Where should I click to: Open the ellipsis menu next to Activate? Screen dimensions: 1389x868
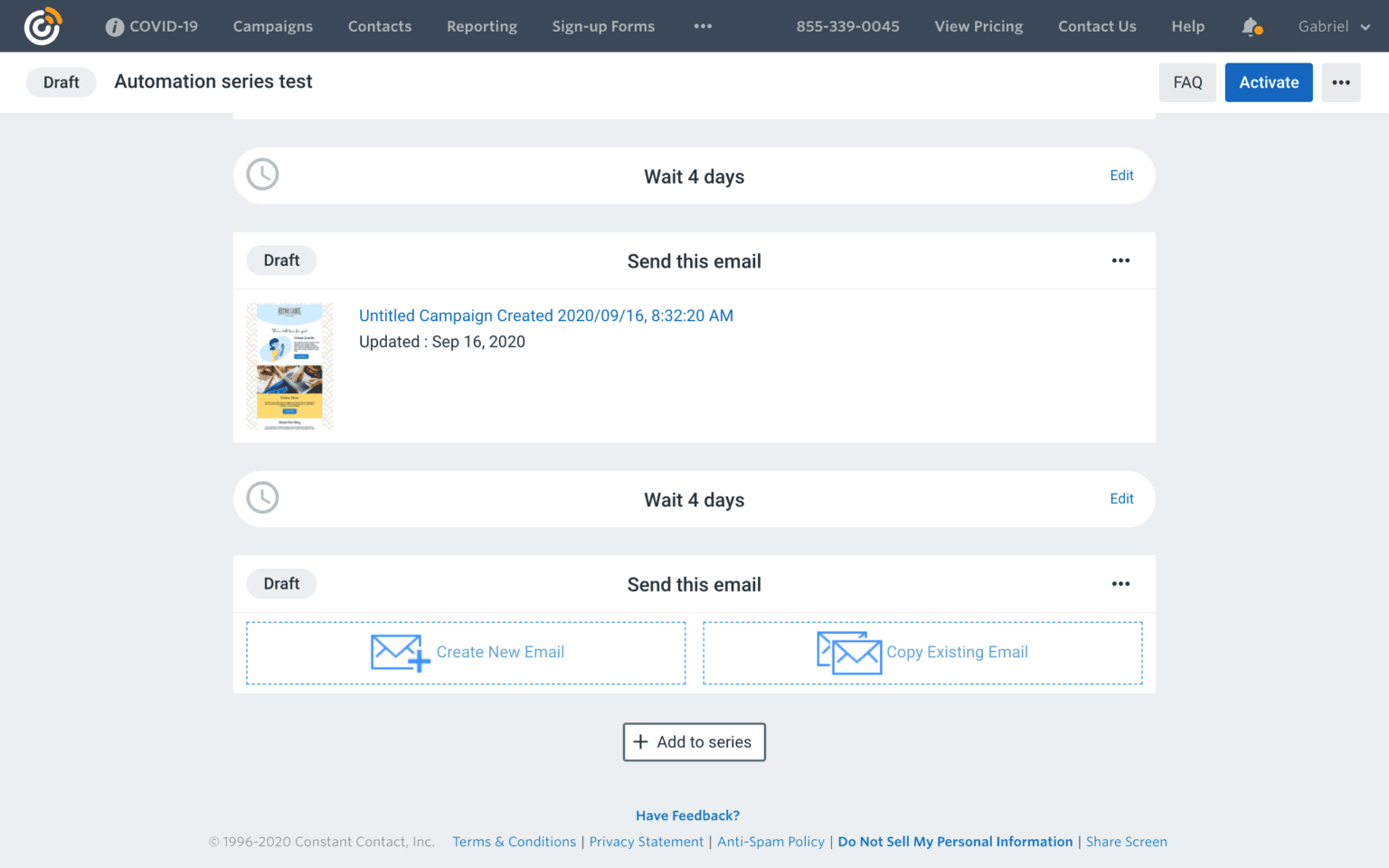(x=1340, y=82)
